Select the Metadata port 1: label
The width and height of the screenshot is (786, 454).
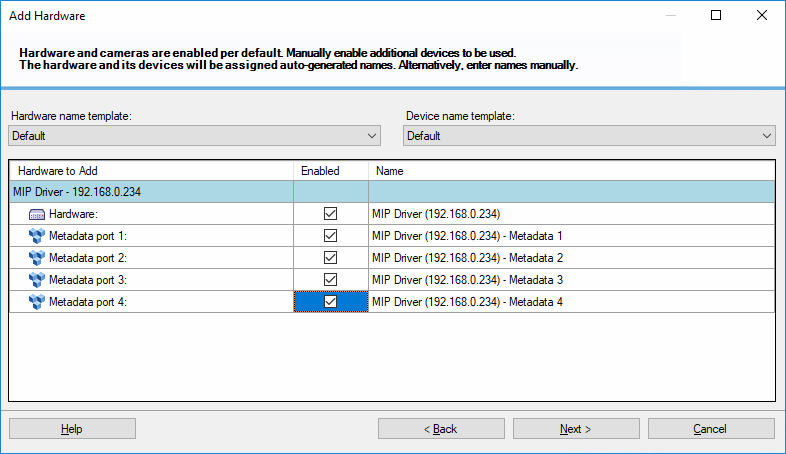pos(88,236)
